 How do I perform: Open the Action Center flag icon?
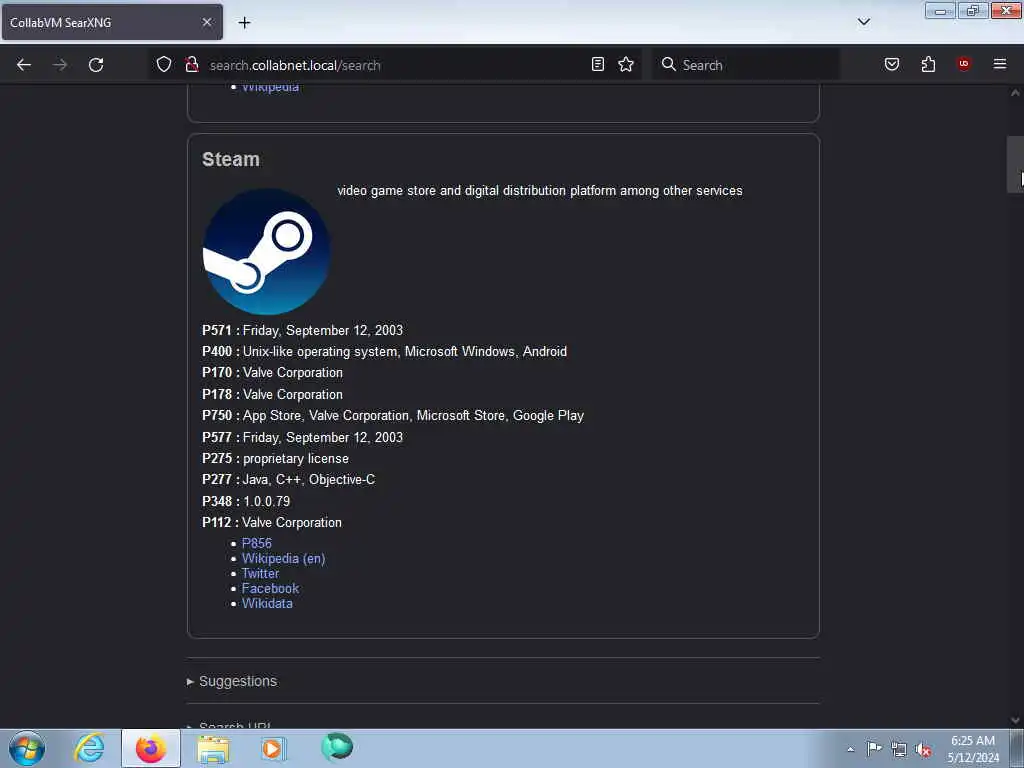[x=874, y=748]
